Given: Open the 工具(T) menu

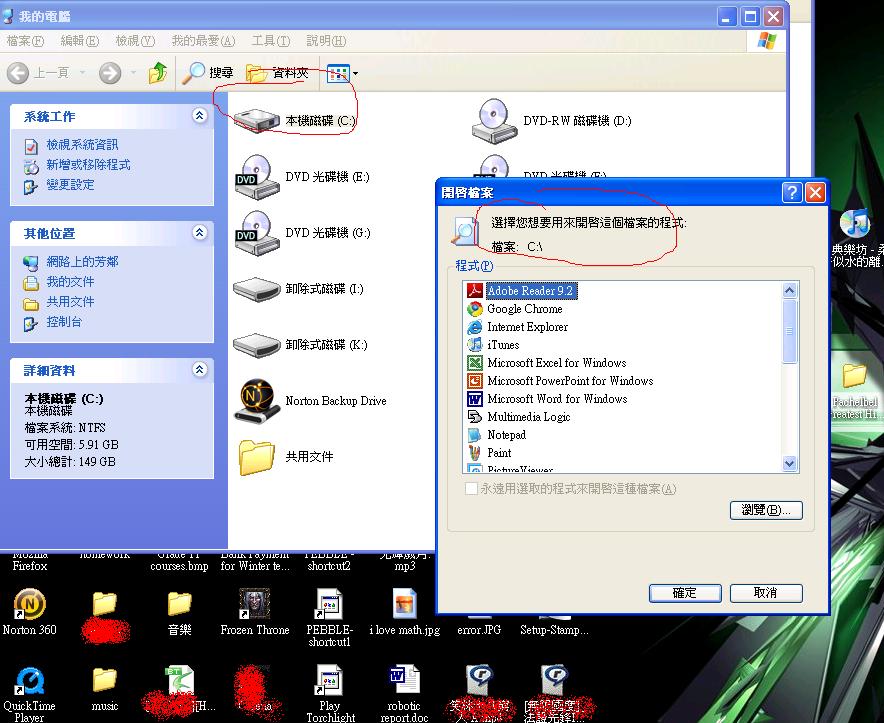Looking at the screenshot, I should tap(270, 41).
